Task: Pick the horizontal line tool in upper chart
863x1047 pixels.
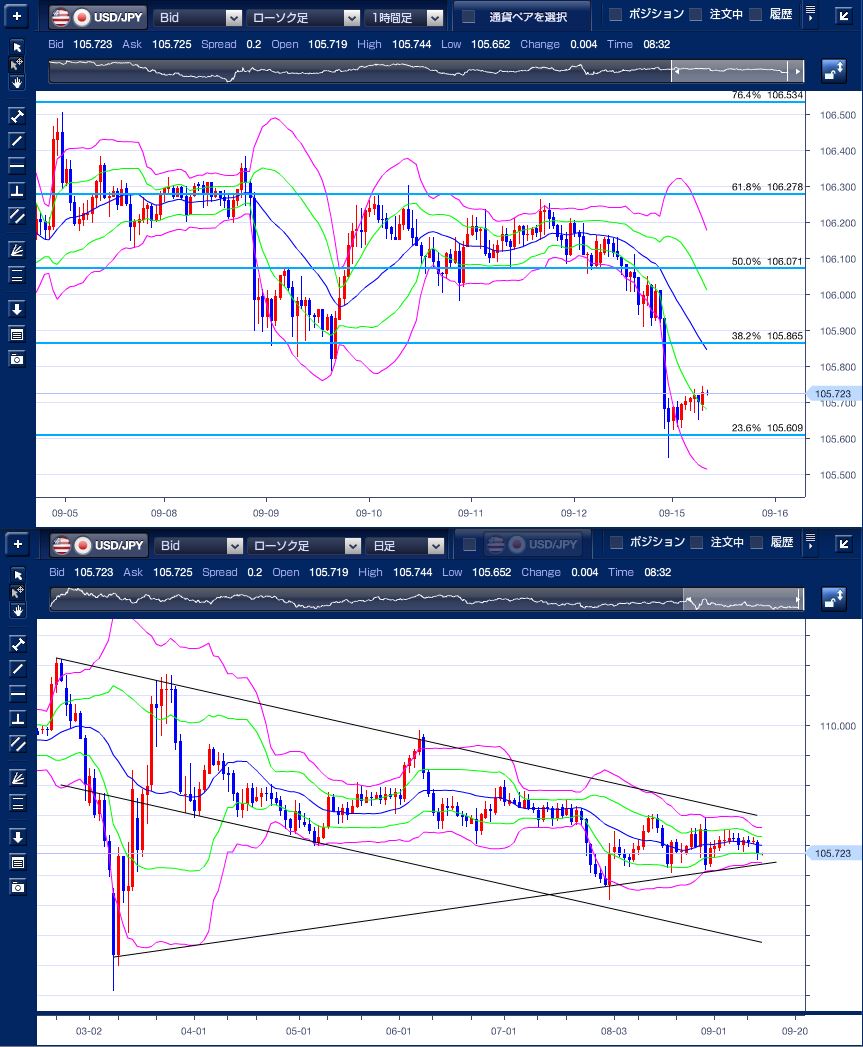Action: point(17,165)
